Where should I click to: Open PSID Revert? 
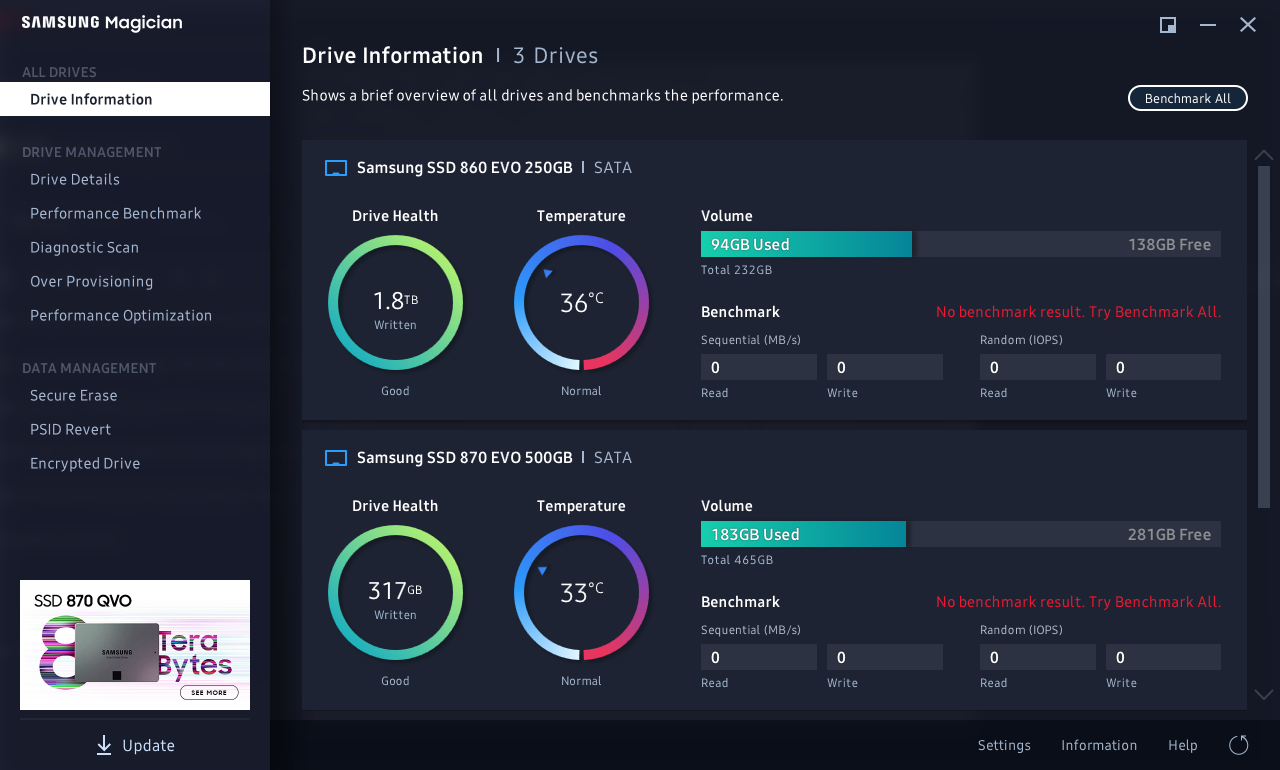coord(71,430)
